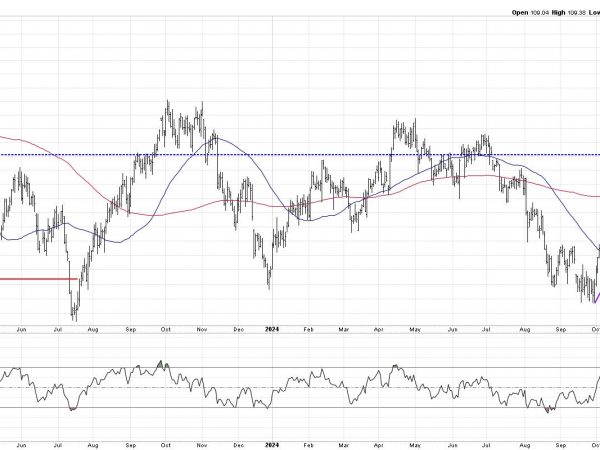Select the Dec label on price chart axis
The width and height of the screenshot is (600, 450).
238,329
